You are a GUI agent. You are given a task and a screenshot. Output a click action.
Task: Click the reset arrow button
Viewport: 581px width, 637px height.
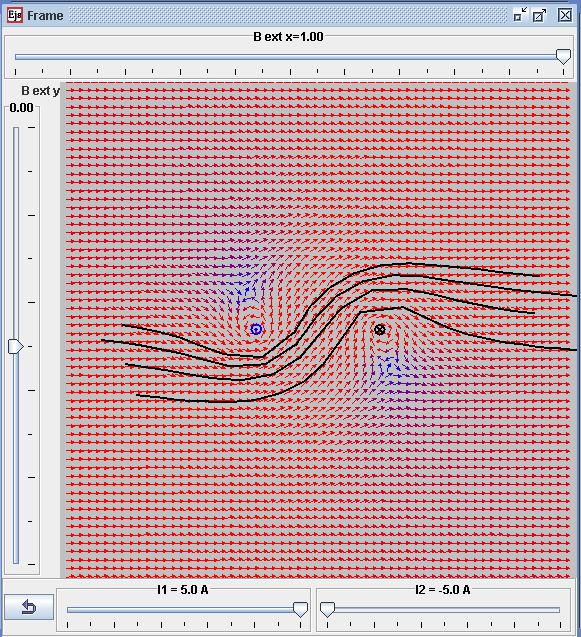29,607
